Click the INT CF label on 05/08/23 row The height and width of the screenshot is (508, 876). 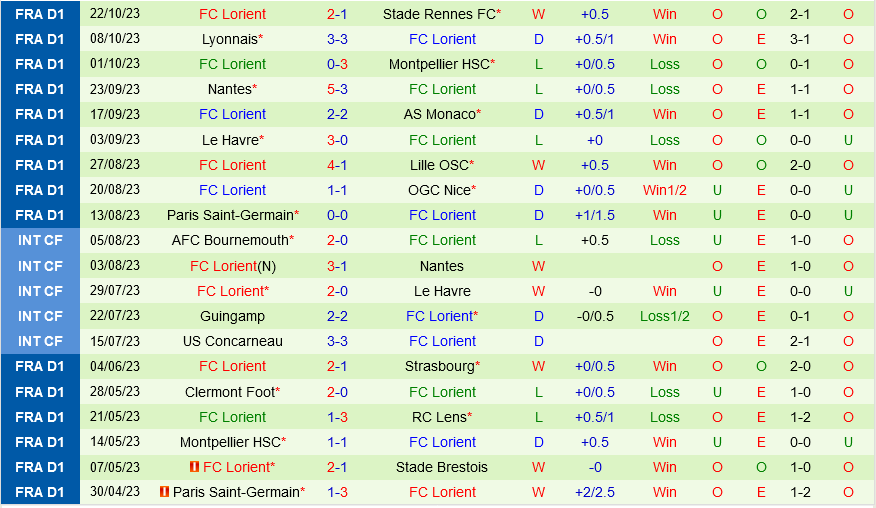tap(40, 240)
